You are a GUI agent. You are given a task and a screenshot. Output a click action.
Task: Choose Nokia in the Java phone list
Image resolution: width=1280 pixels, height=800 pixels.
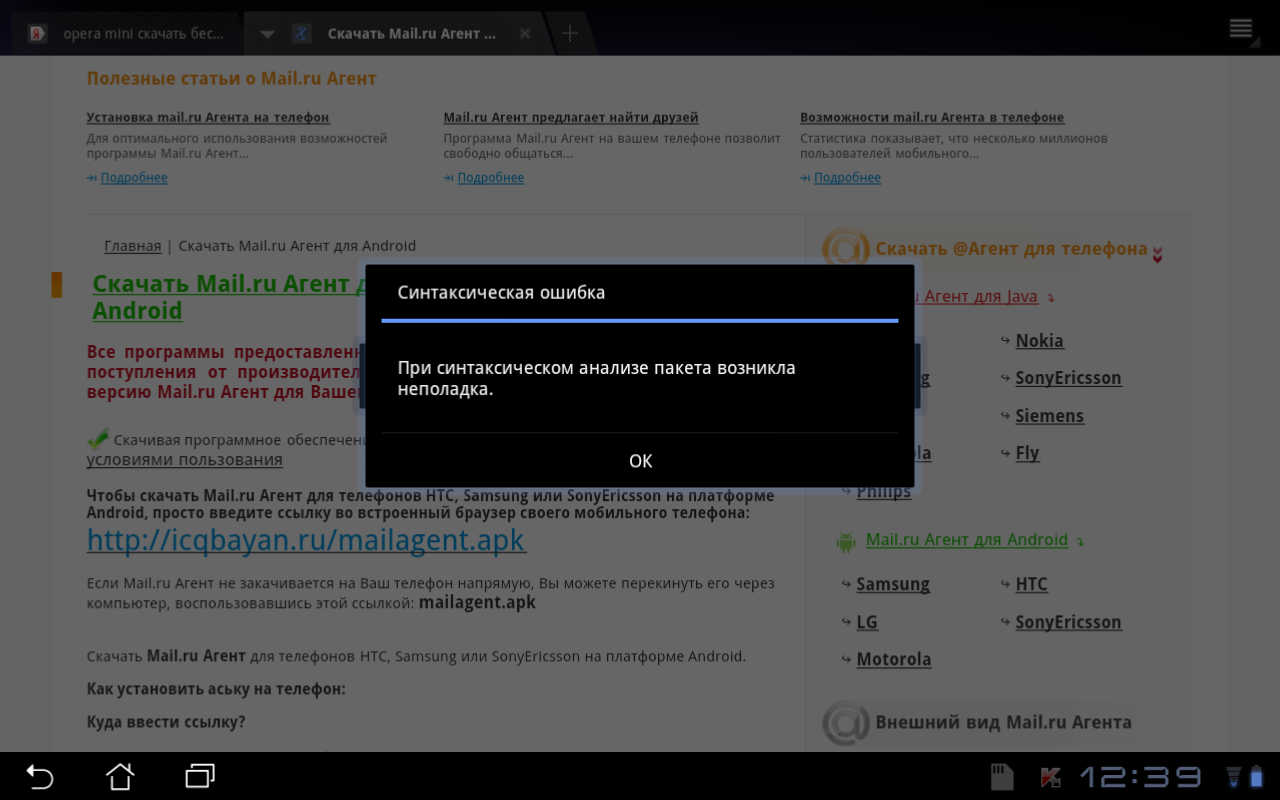1040,341
